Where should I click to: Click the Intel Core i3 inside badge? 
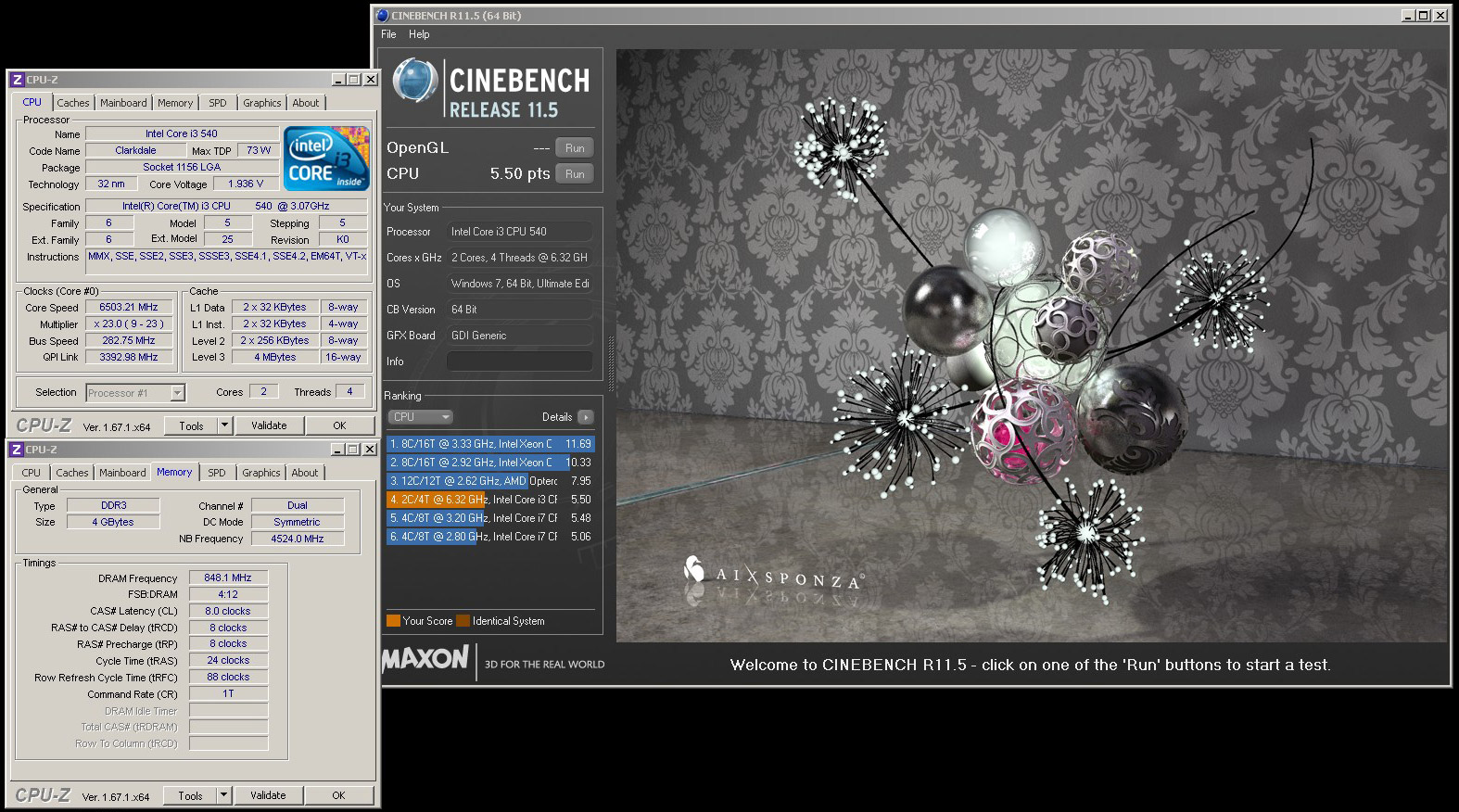326,159
